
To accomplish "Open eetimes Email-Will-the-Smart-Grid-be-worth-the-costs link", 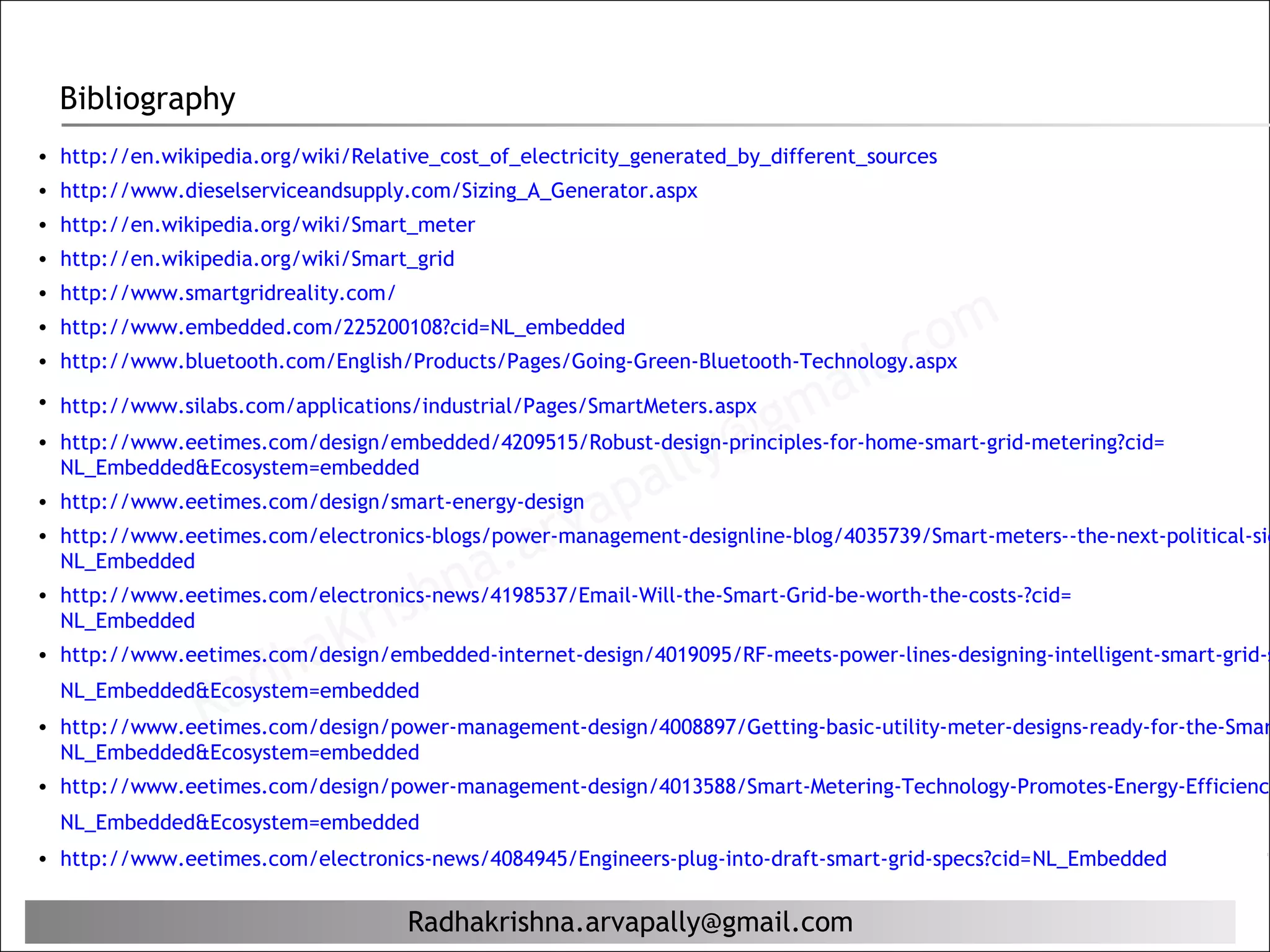I will click(566, 608).
